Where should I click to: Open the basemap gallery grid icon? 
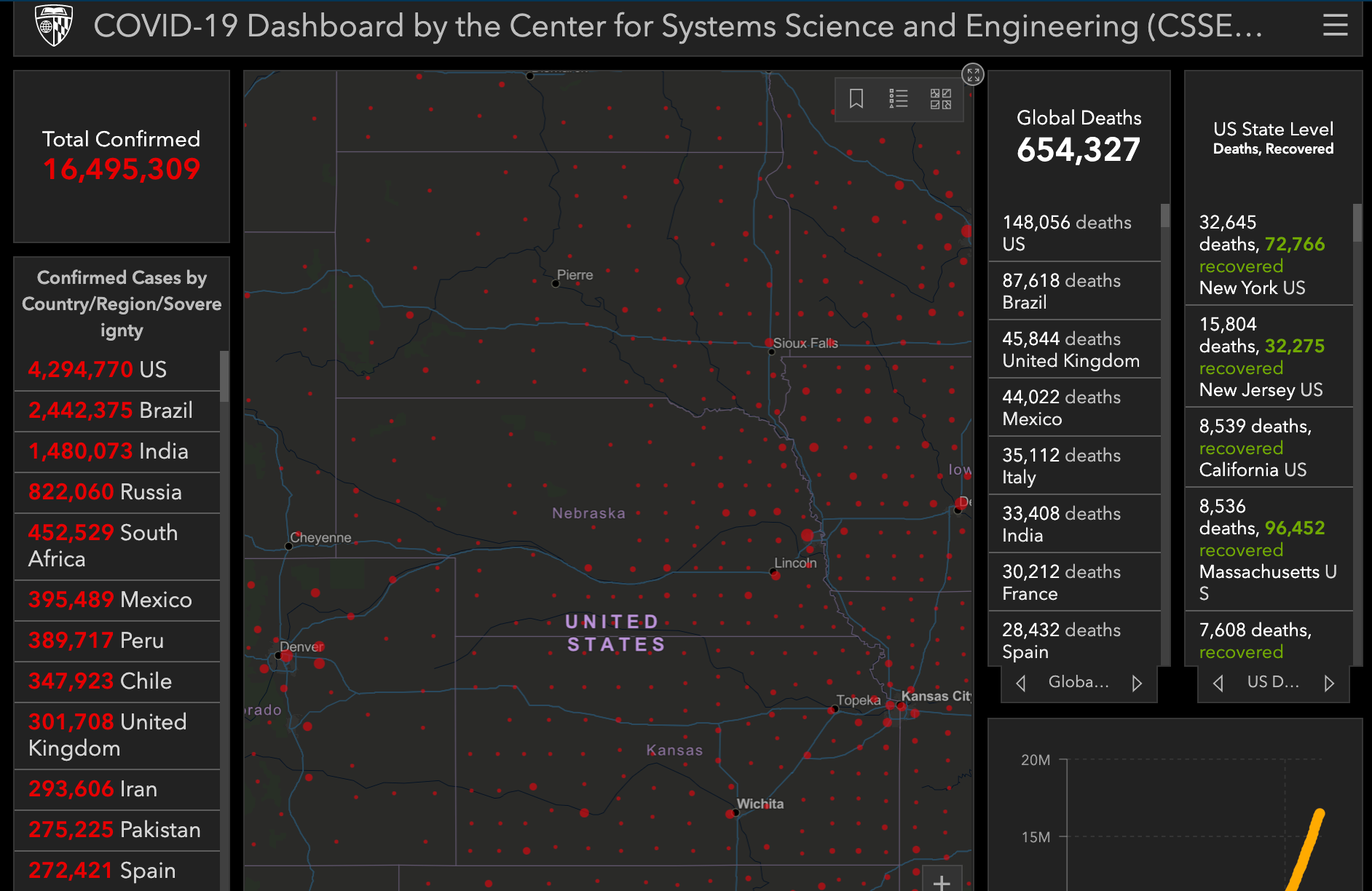(940, 98)
